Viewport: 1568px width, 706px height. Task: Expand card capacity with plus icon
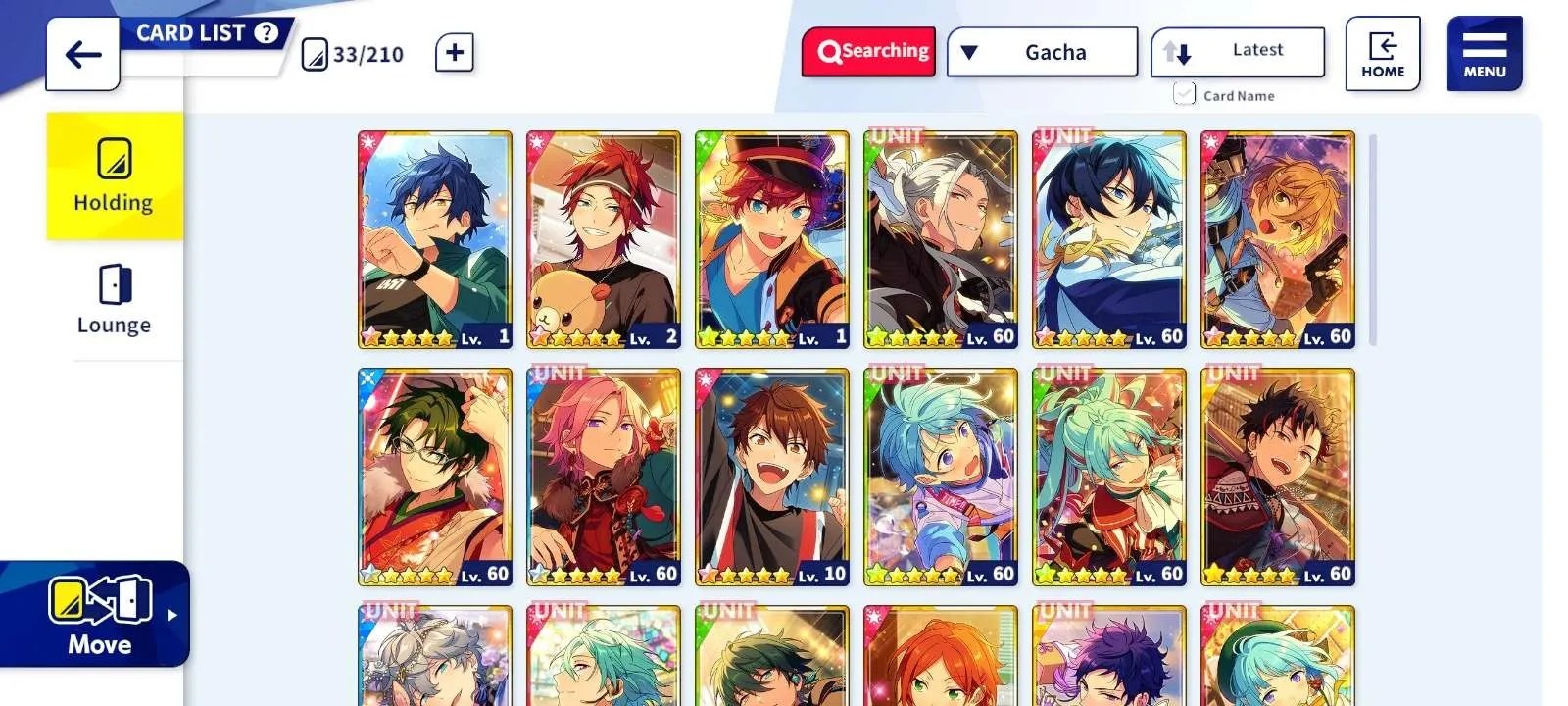(455, 53)
